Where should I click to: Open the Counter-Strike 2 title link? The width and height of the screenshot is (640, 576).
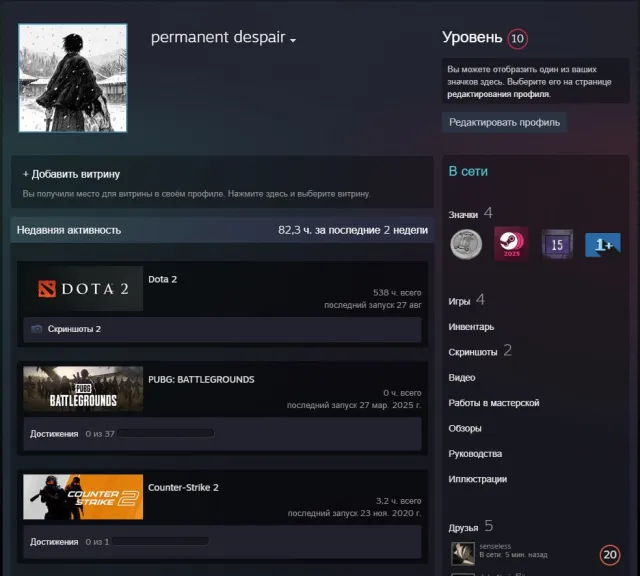click(183, 487)
